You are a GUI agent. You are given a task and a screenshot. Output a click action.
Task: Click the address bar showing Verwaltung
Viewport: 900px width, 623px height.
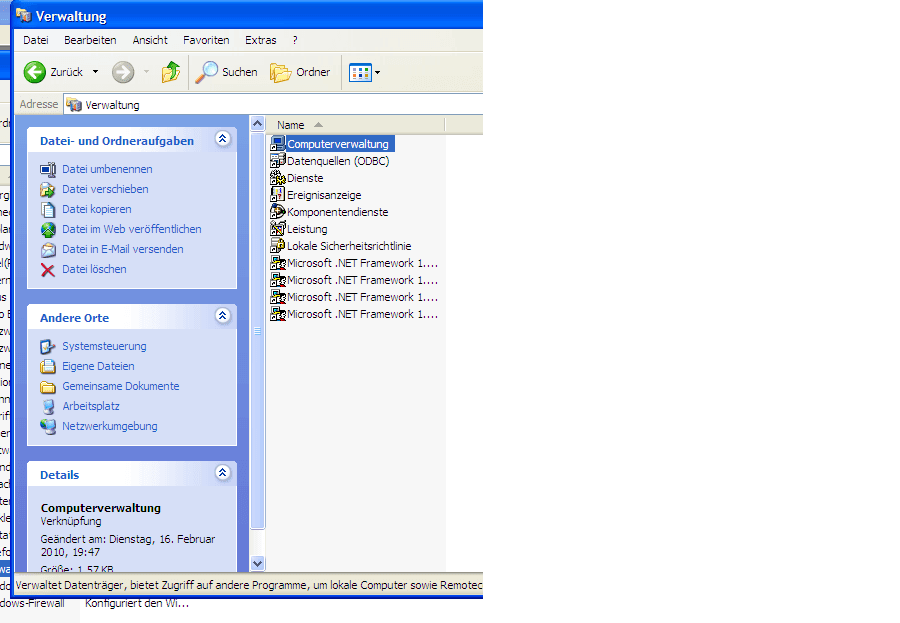(x=273, y=105)
